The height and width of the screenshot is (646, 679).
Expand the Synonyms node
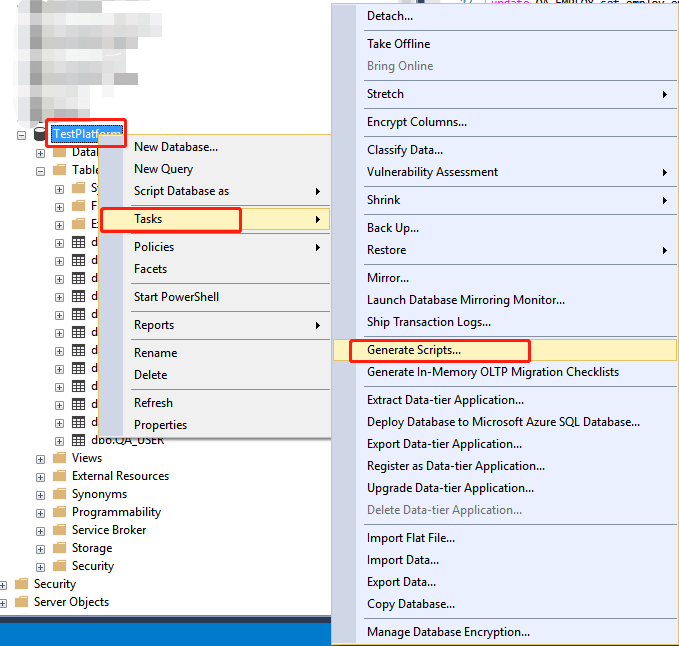[40, 495]
